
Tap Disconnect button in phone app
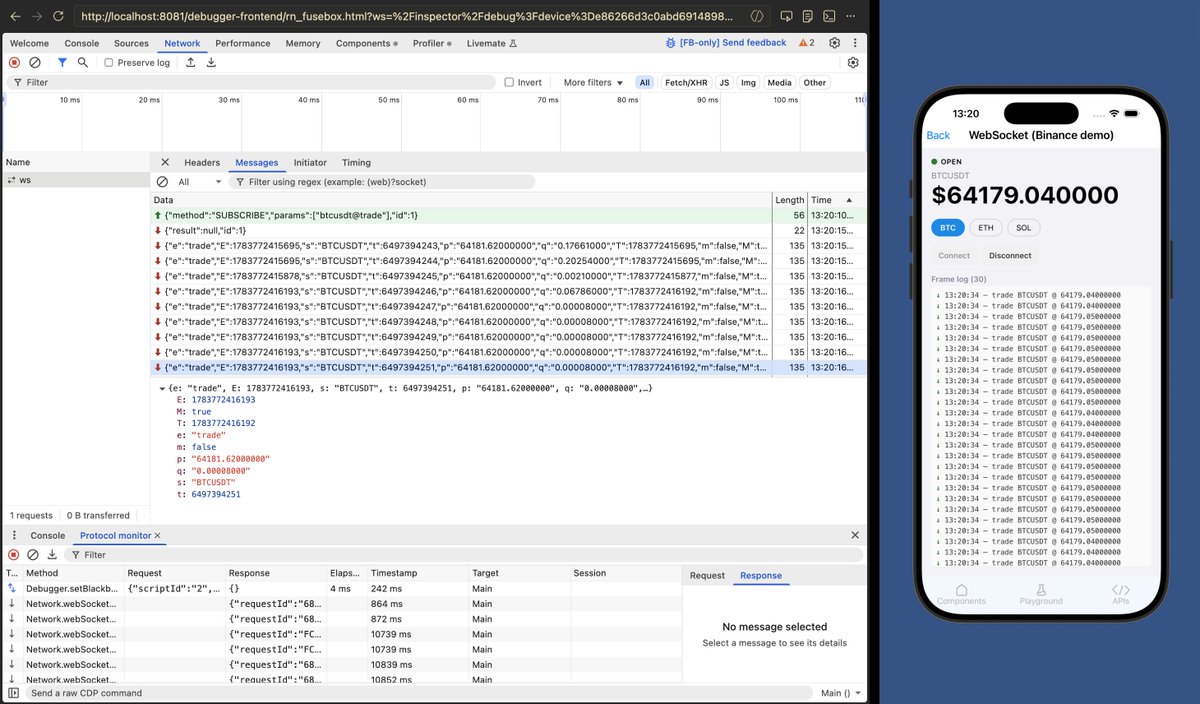[x=1010, y=255]
